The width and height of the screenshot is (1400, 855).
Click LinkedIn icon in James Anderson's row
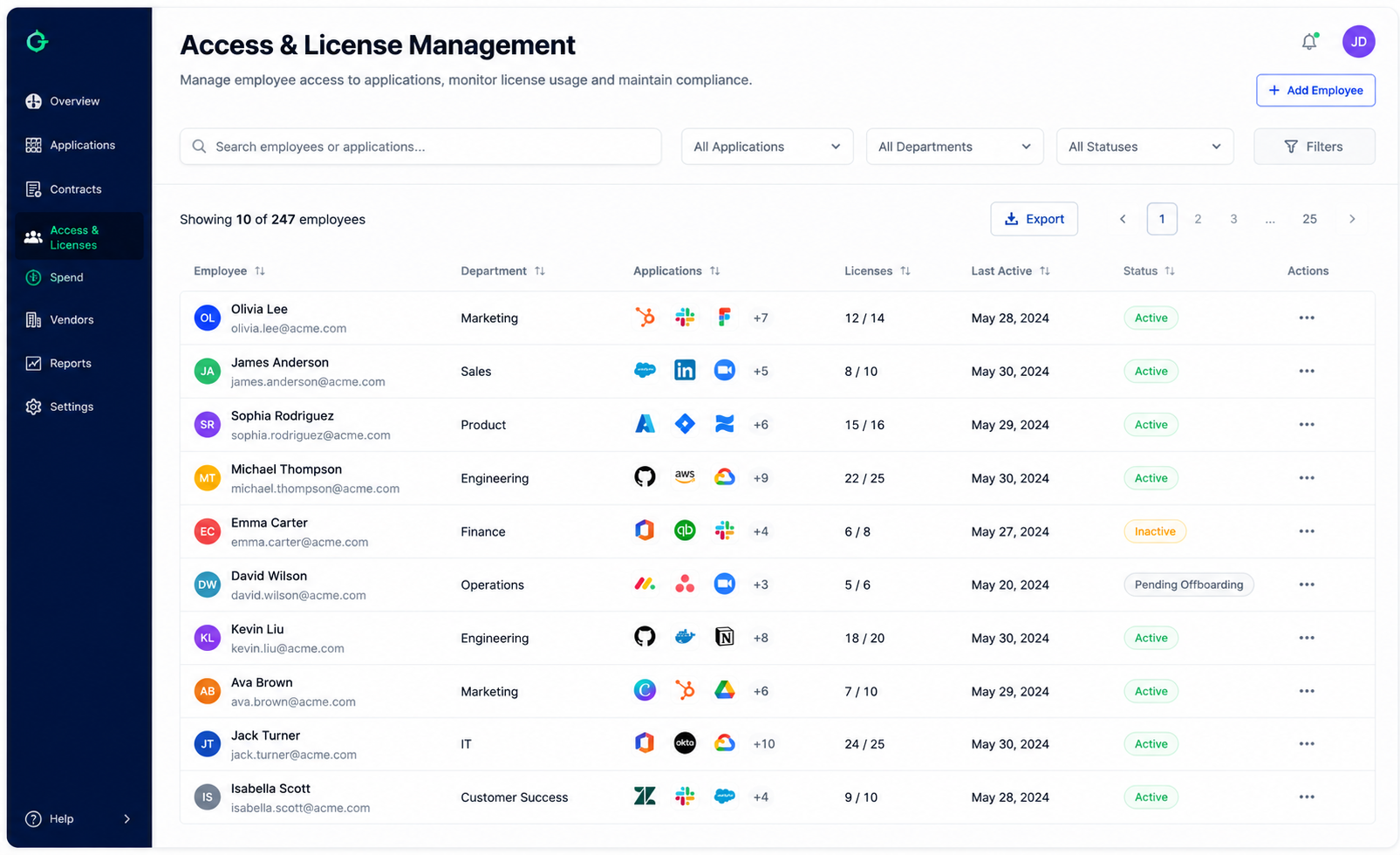(x=685, y=371)
